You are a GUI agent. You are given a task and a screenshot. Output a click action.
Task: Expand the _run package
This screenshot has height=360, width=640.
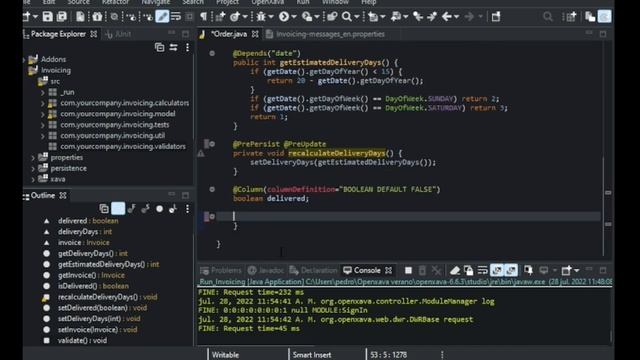[42, 92]
